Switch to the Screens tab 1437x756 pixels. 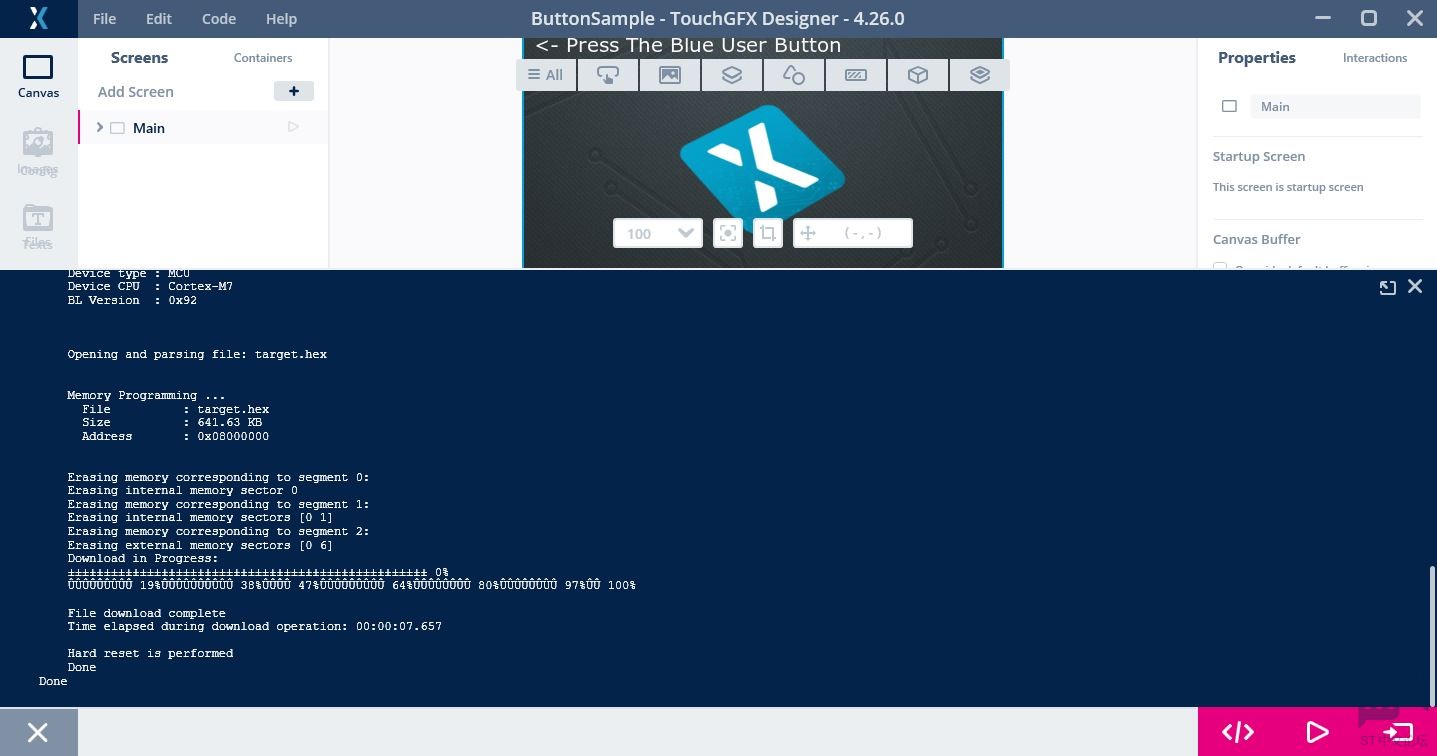[x=139, y=58]
